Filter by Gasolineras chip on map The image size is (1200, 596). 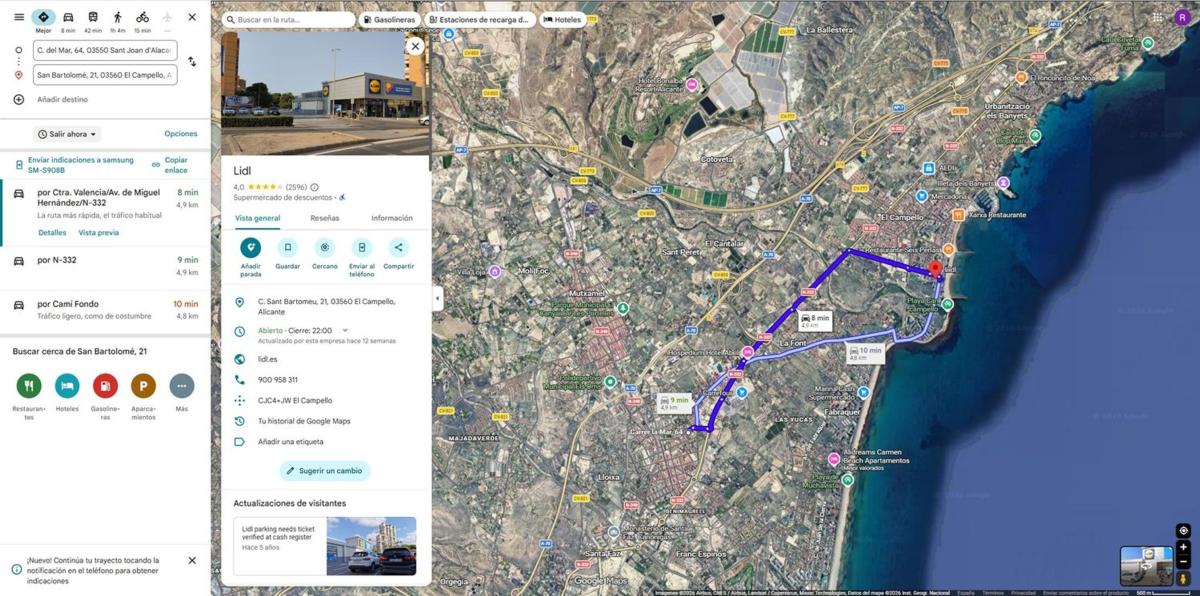(x=390, y=19)
